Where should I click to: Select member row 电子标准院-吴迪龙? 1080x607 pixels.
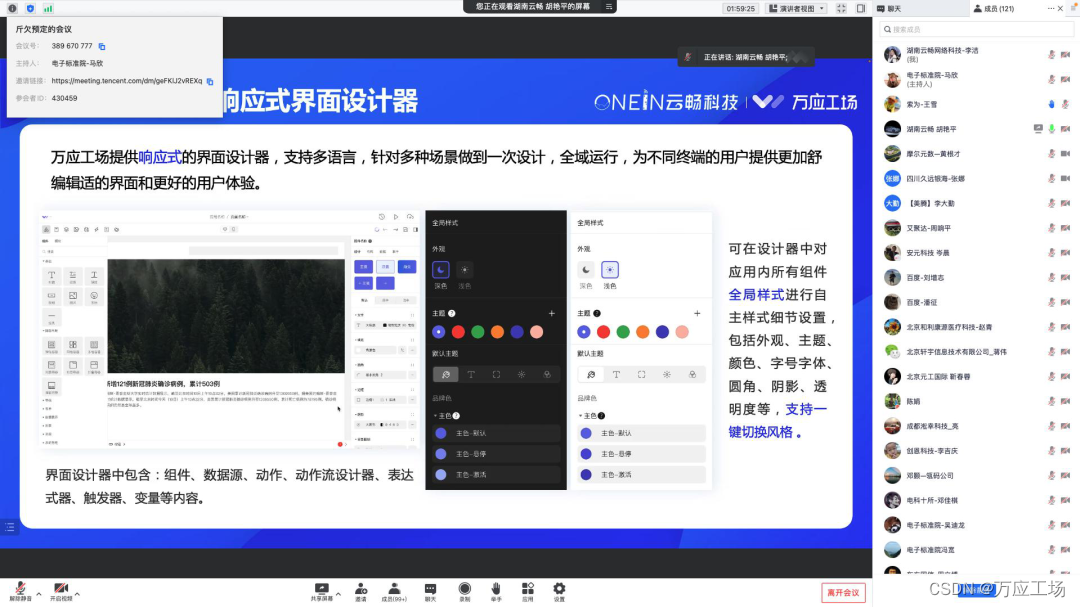pos(977,525)
